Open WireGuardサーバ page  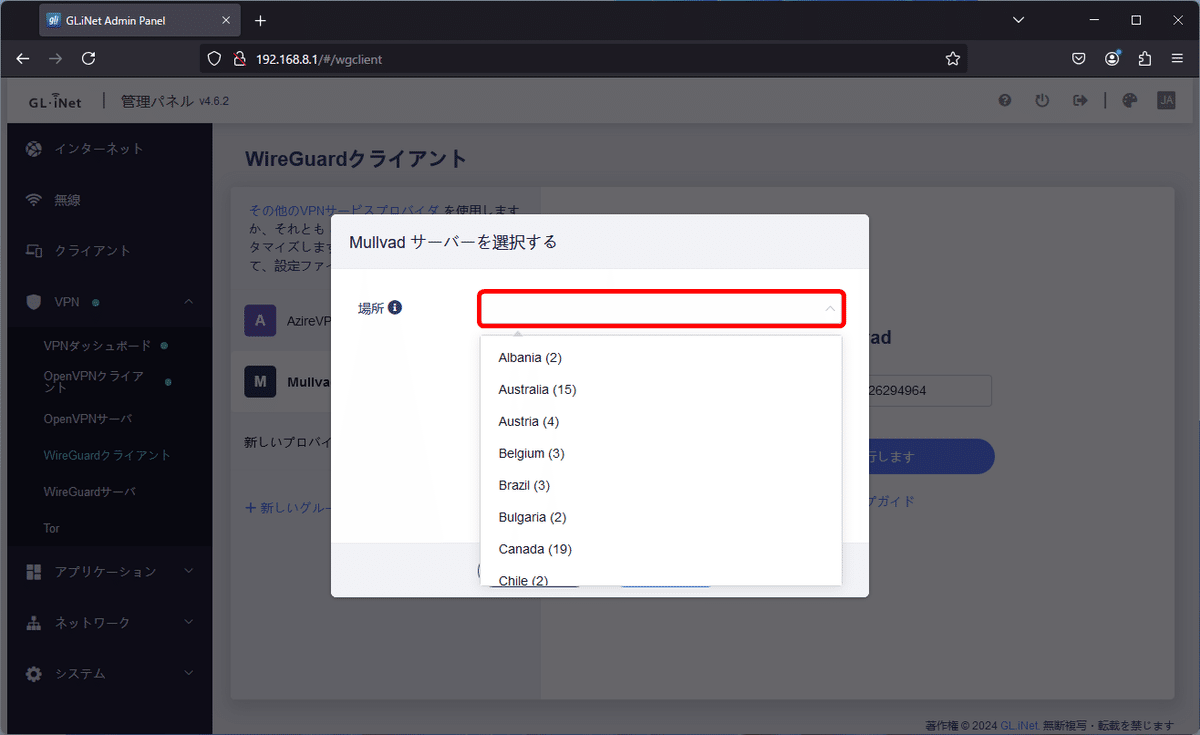pyautogui.click(x=89, y=492)
